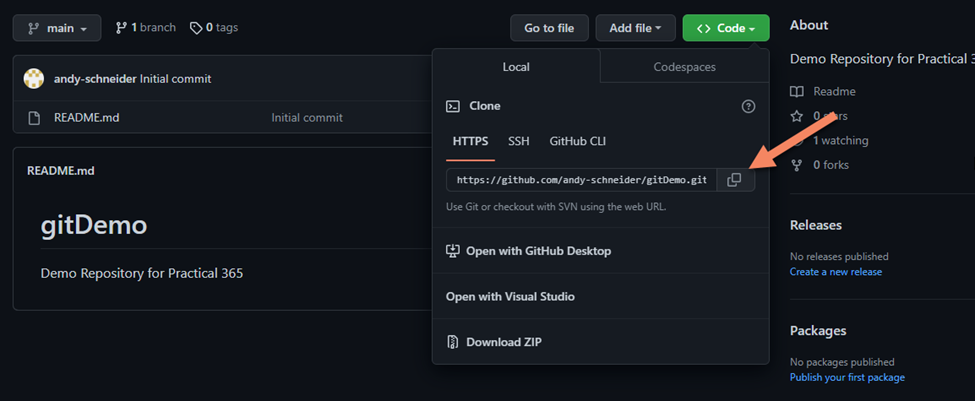Select the HTTPS clone method tab
This screenshot has height=401, width=975.
tap(471, 142)
